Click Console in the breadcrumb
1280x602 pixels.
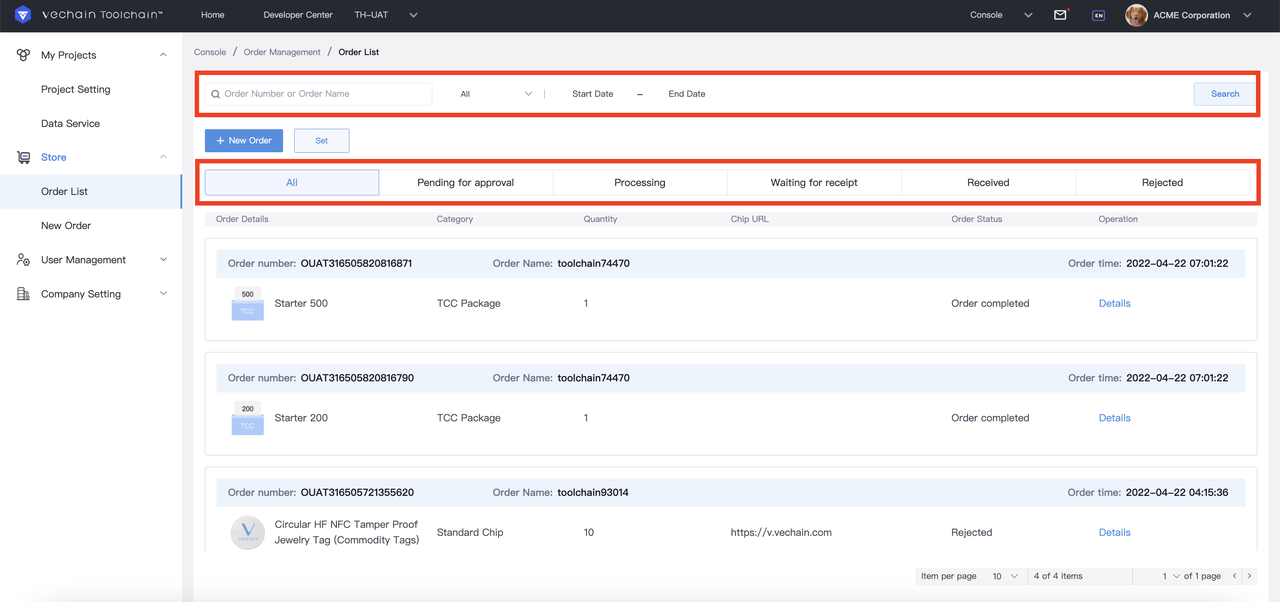tap(210, 52)
